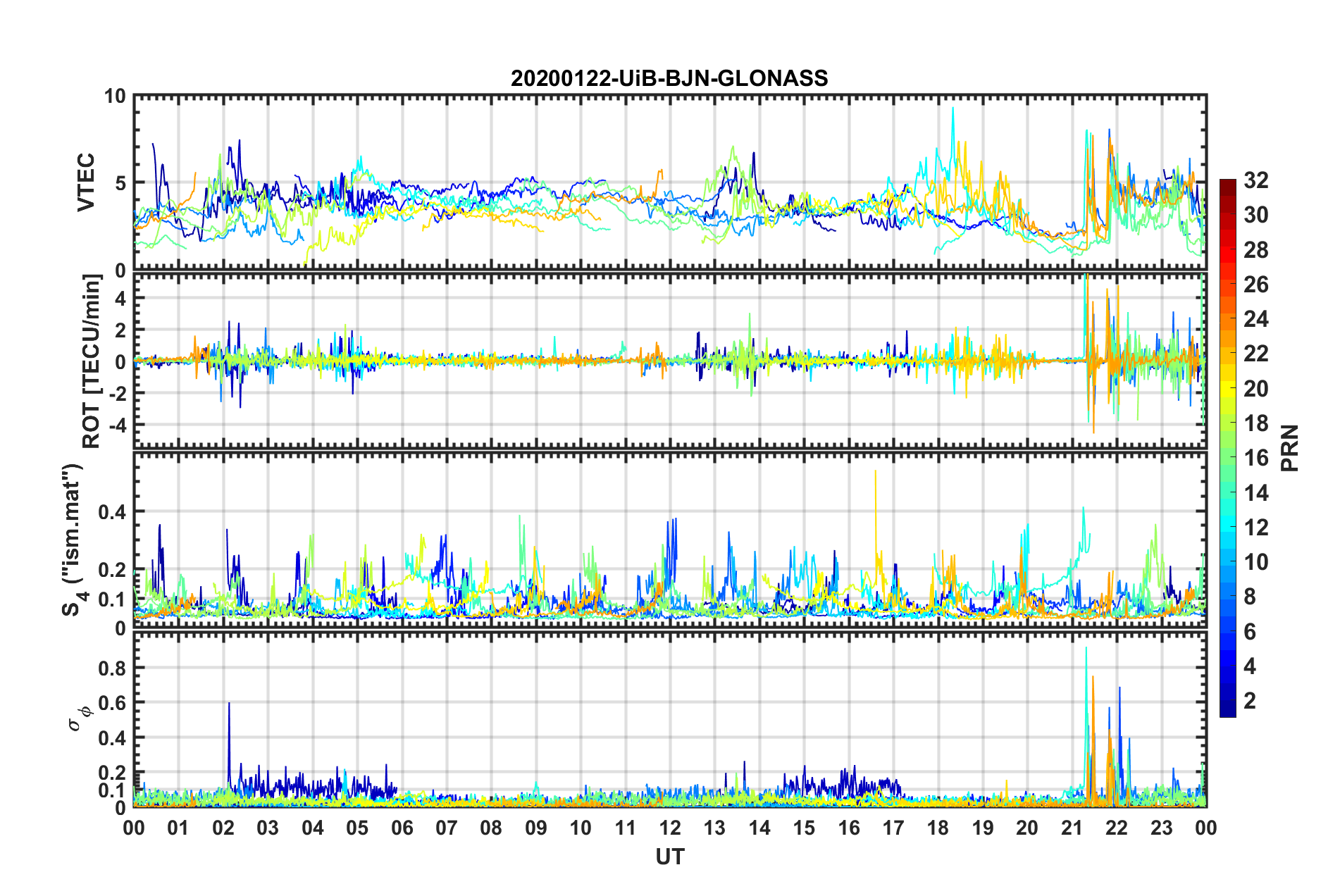Select colorbar tick value 8
The image size is (1340, 896).
tap(1250, 597)
